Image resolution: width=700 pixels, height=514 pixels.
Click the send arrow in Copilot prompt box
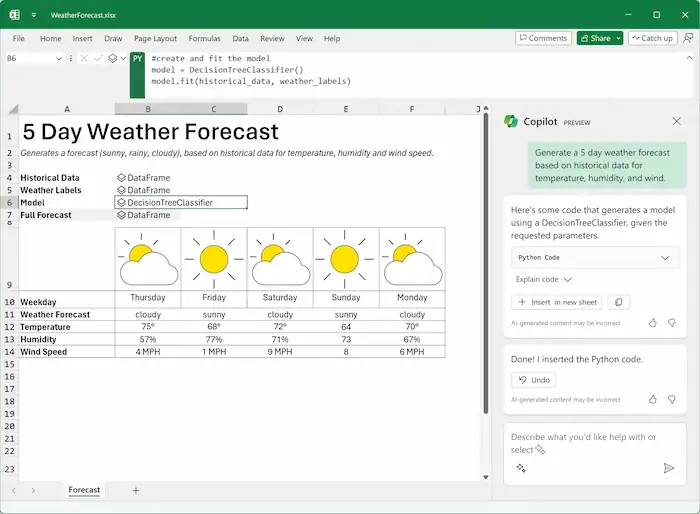coord(669,468)
